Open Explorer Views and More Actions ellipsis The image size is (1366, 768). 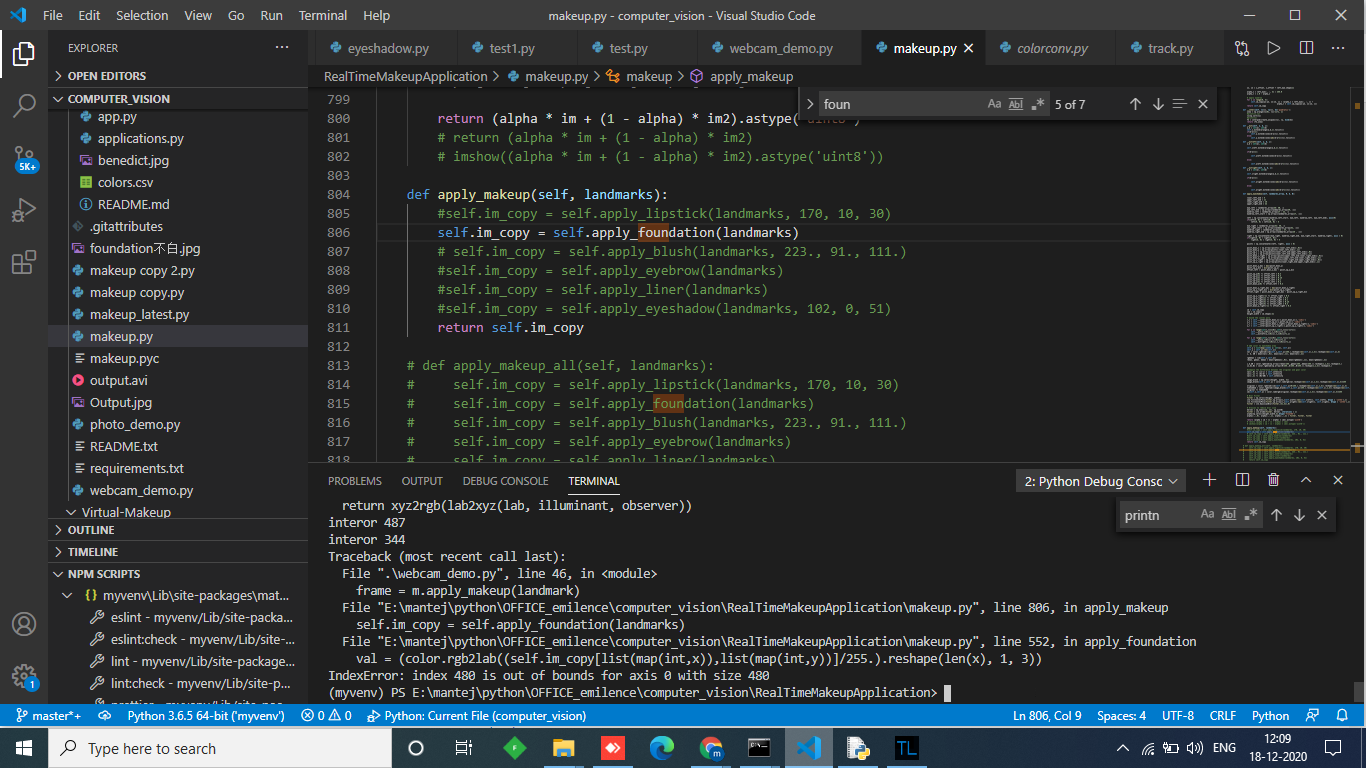click(x=282, y=48)
